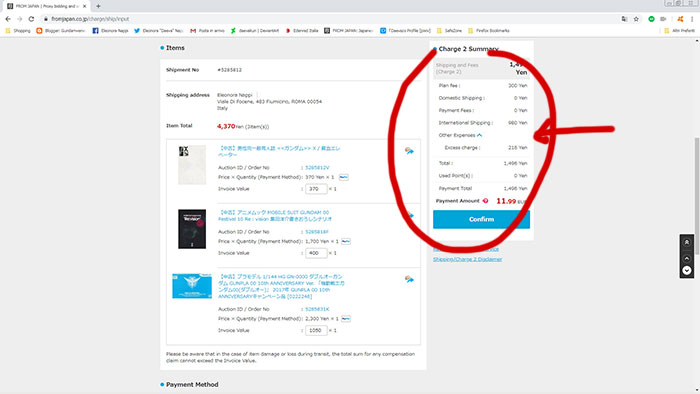Open the SafeZone bookmark folder
700x394 pixels.
click(x=450, y=31)
